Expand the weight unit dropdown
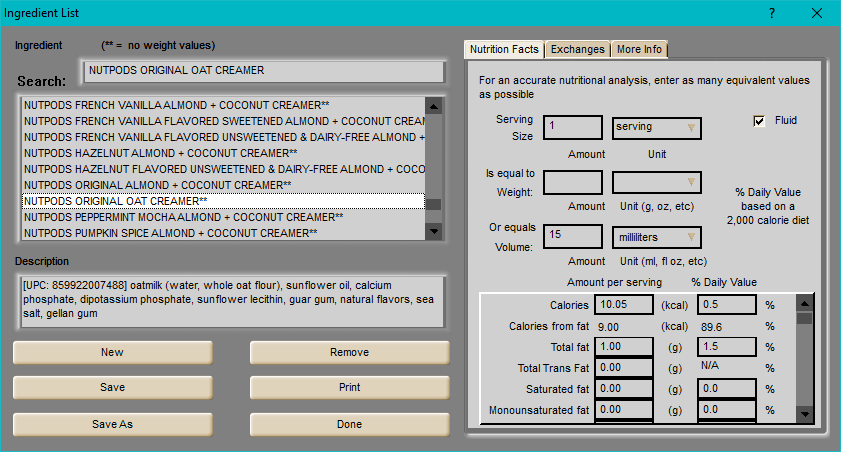This screenshot has width=841, height=452. click(x=656, y=182)
